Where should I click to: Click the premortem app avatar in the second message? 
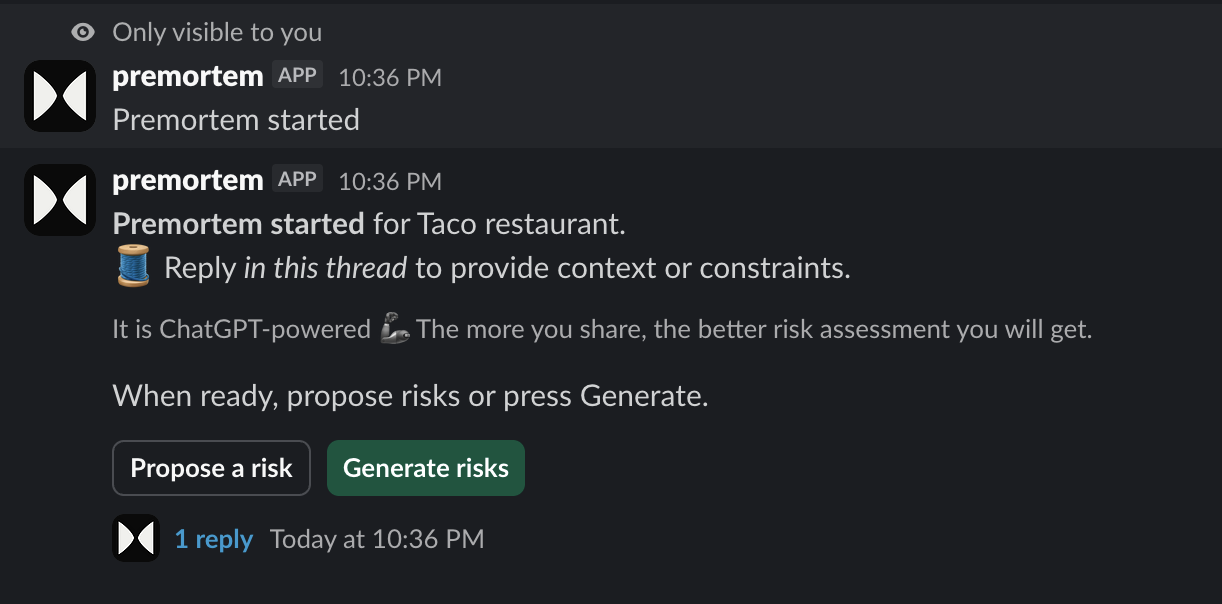59,199
